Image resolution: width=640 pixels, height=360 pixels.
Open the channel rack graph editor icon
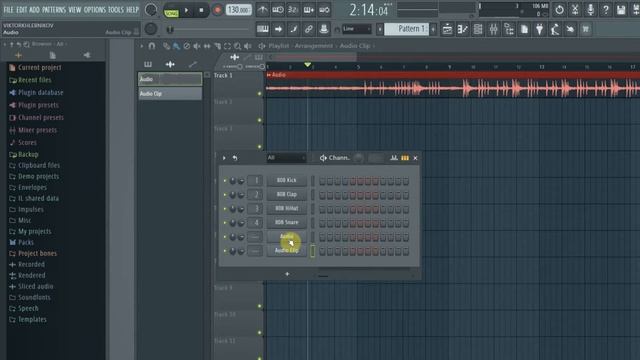(x=394, y=158)
